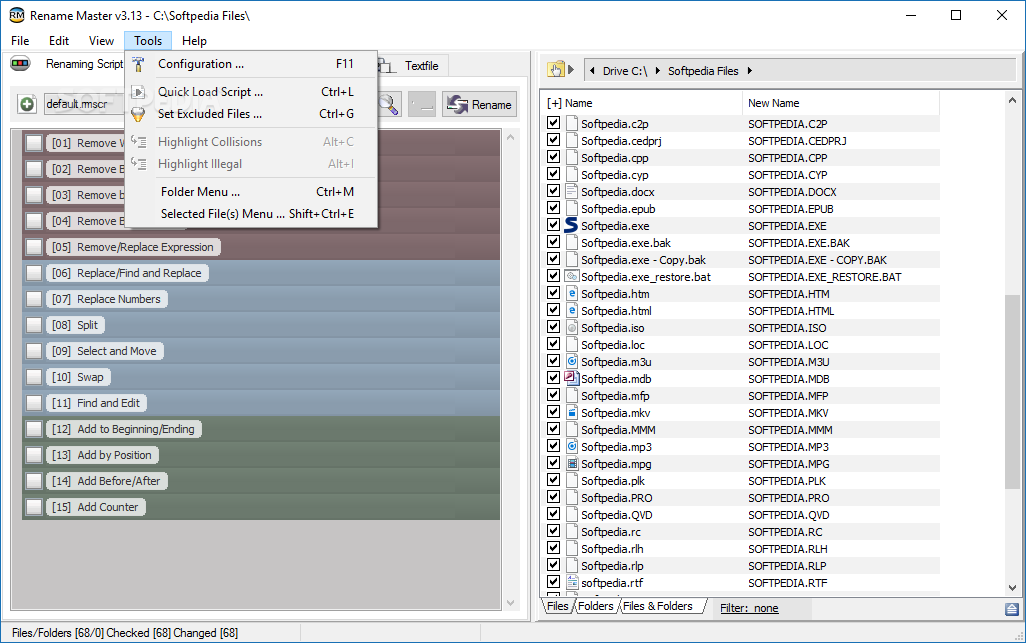Image resolution: width=1026 pixels, height=643 pixels.
Task: Click the Drive C:\ breadcrumb
Action: tap(625, 71)
